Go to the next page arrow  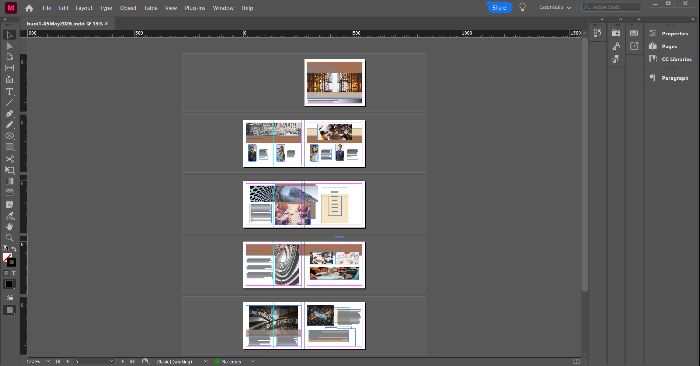pyautogui.click(x=122, y=362)
